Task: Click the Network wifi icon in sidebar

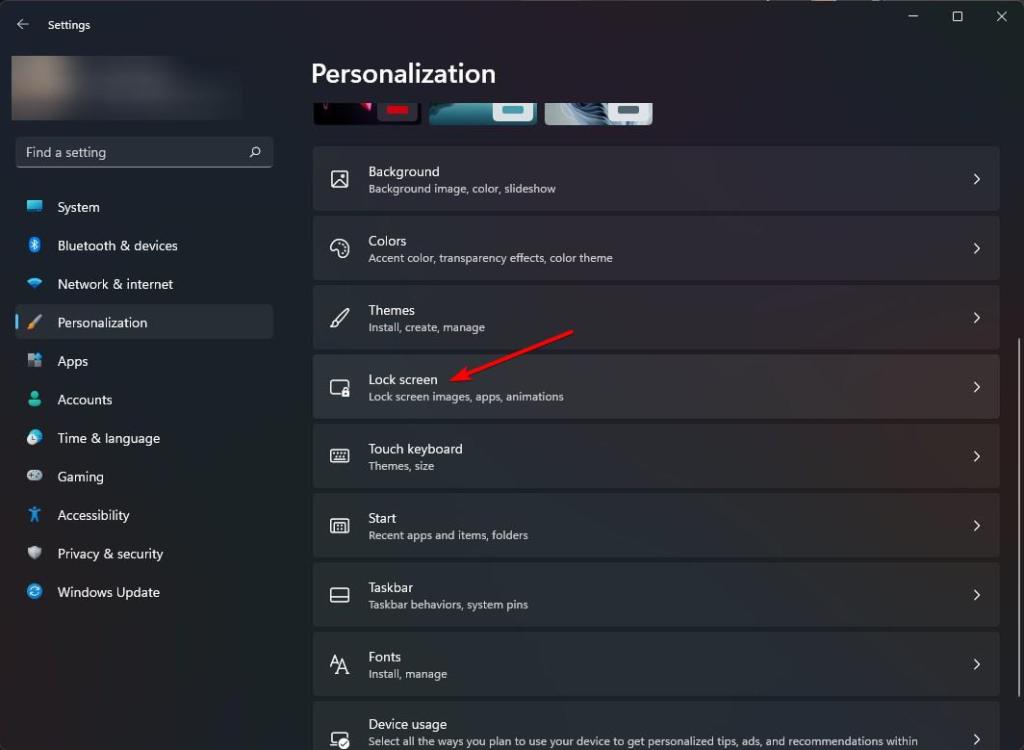Action: (x=35, y=284)
